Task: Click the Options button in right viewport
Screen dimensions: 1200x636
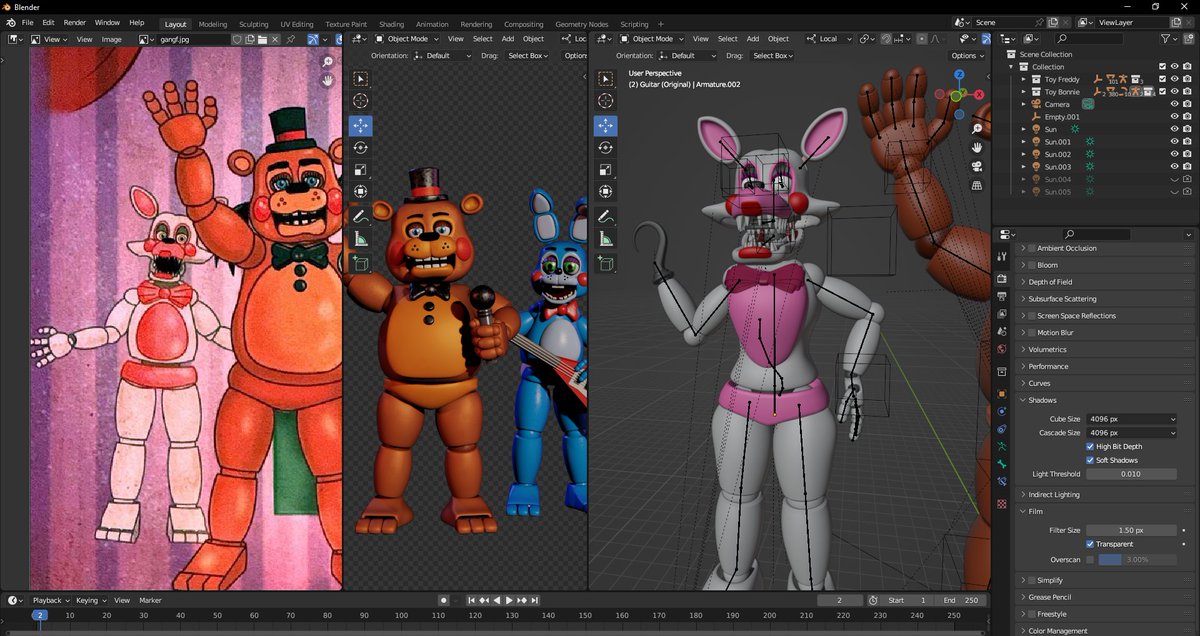Action: tap(967, 56)
